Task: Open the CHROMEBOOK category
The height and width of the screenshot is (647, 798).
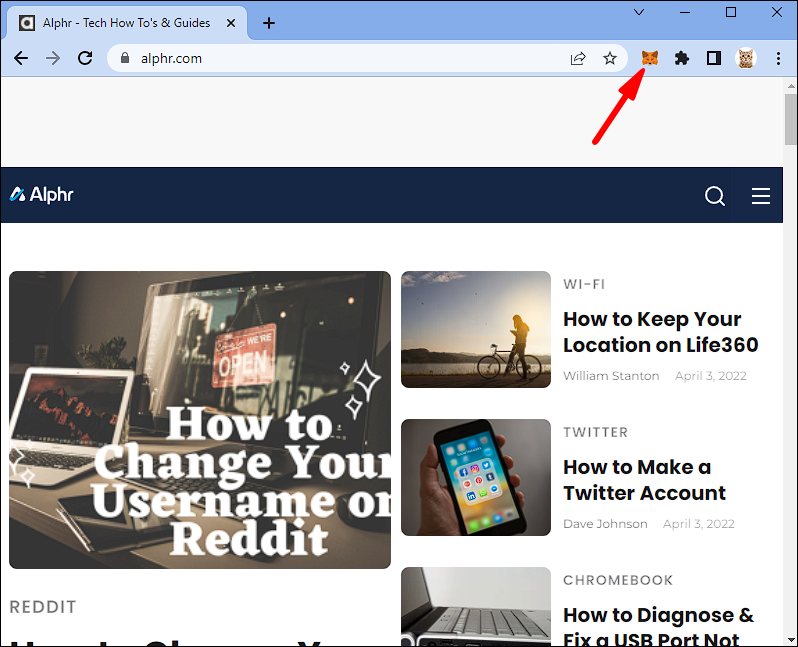Action: point(618,580)
